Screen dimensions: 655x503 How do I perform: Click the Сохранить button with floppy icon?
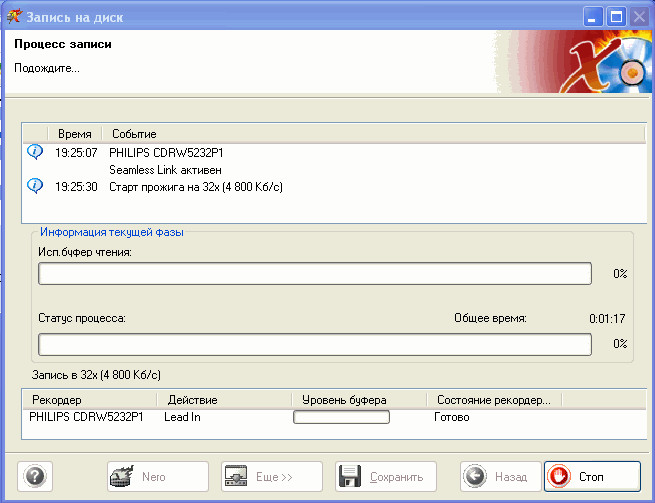(x=387, y=477)
